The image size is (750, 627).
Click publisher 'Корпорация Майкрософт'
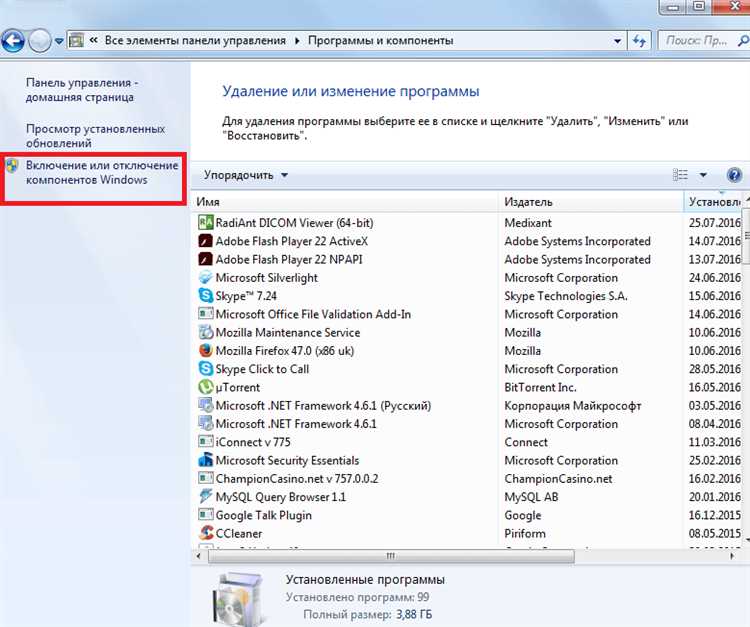tap(573, 406)
